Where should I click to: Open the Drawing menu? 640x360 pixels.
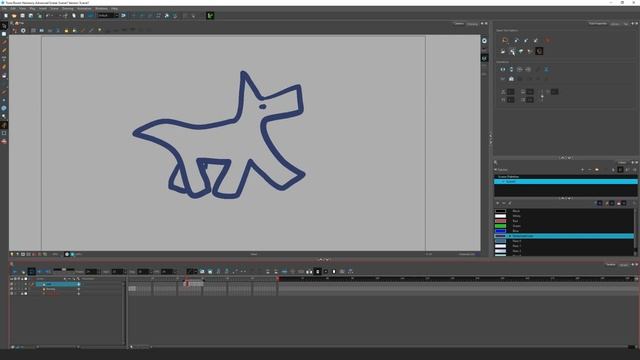tap(67, 9)
